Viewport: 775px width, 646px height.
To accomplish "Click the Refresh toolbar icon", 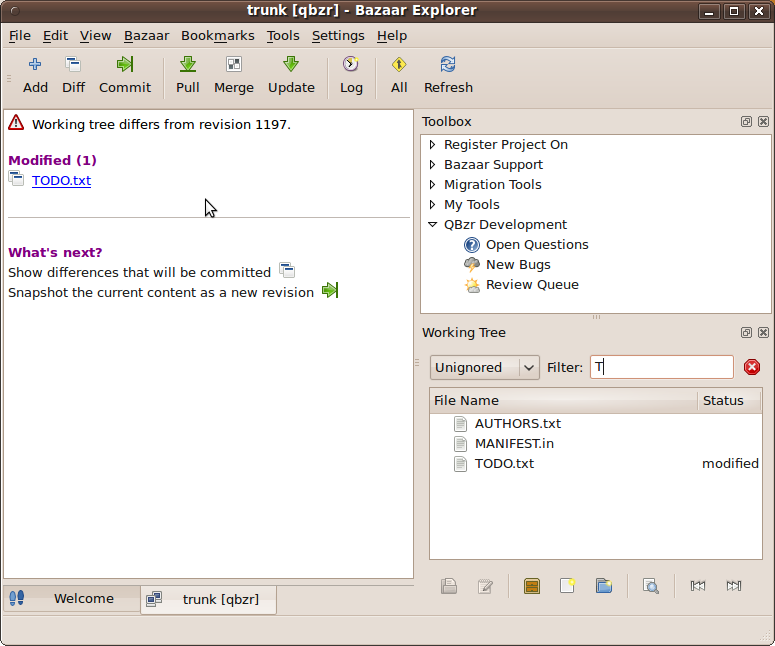I will [x=448, y=66].
